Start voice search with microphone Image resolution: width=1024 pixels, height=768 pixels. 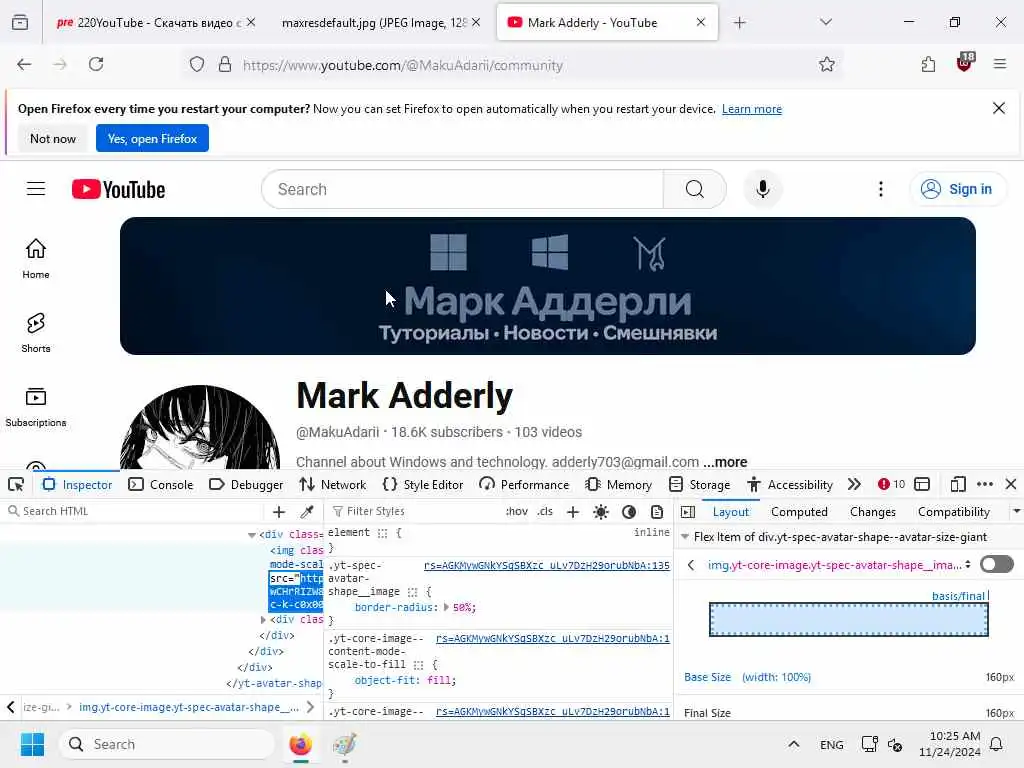tap(762, 189)
